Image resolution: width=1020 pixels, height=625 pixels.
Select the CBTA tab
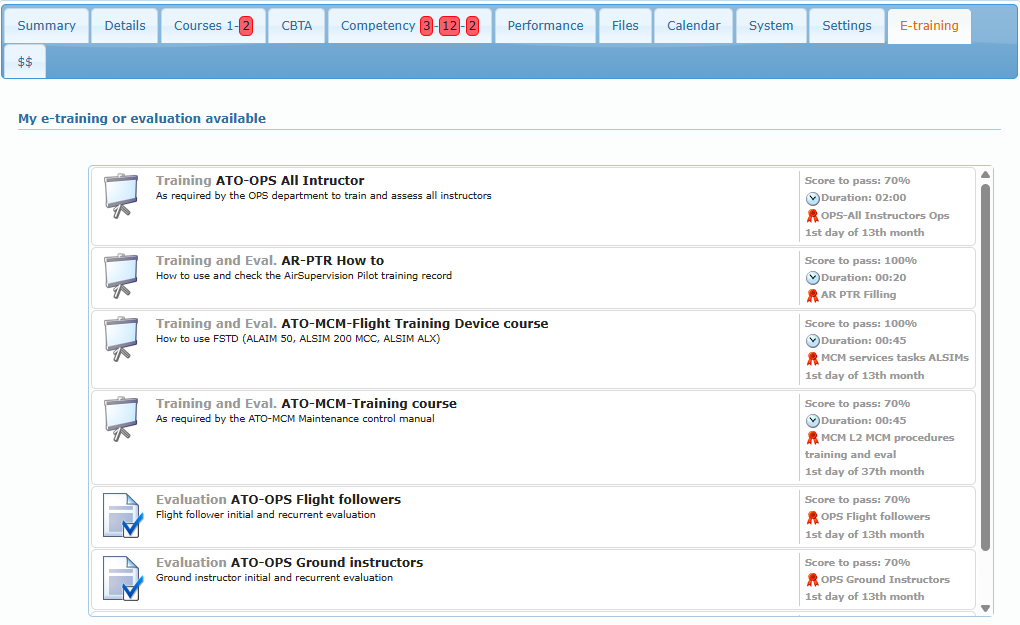(297, 26)
